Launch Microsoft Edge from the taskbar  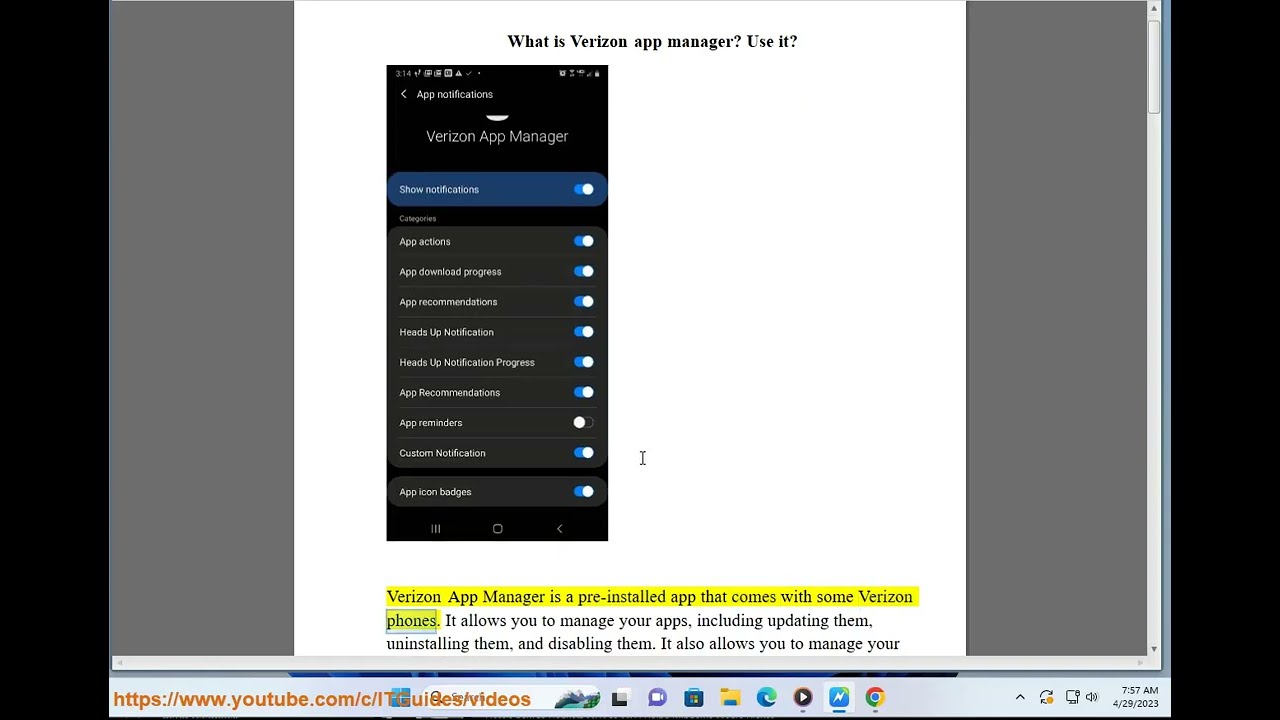pos(766,698)
